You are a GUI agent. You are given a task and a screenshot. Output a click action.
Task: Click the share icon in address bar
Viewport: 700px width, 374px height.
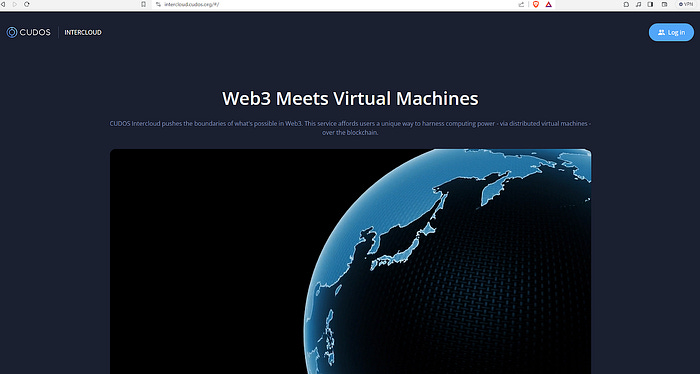tap(521, 4)
